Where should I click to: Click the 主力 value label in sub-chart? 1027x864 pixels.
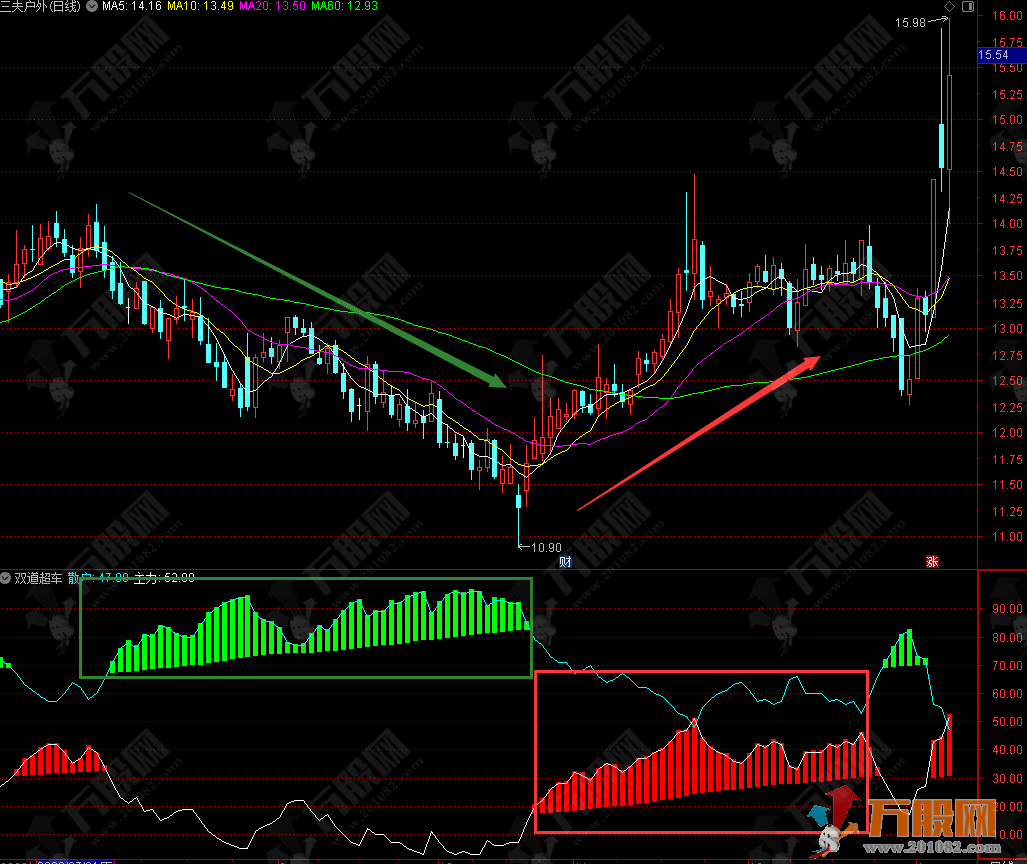point(163,578)
